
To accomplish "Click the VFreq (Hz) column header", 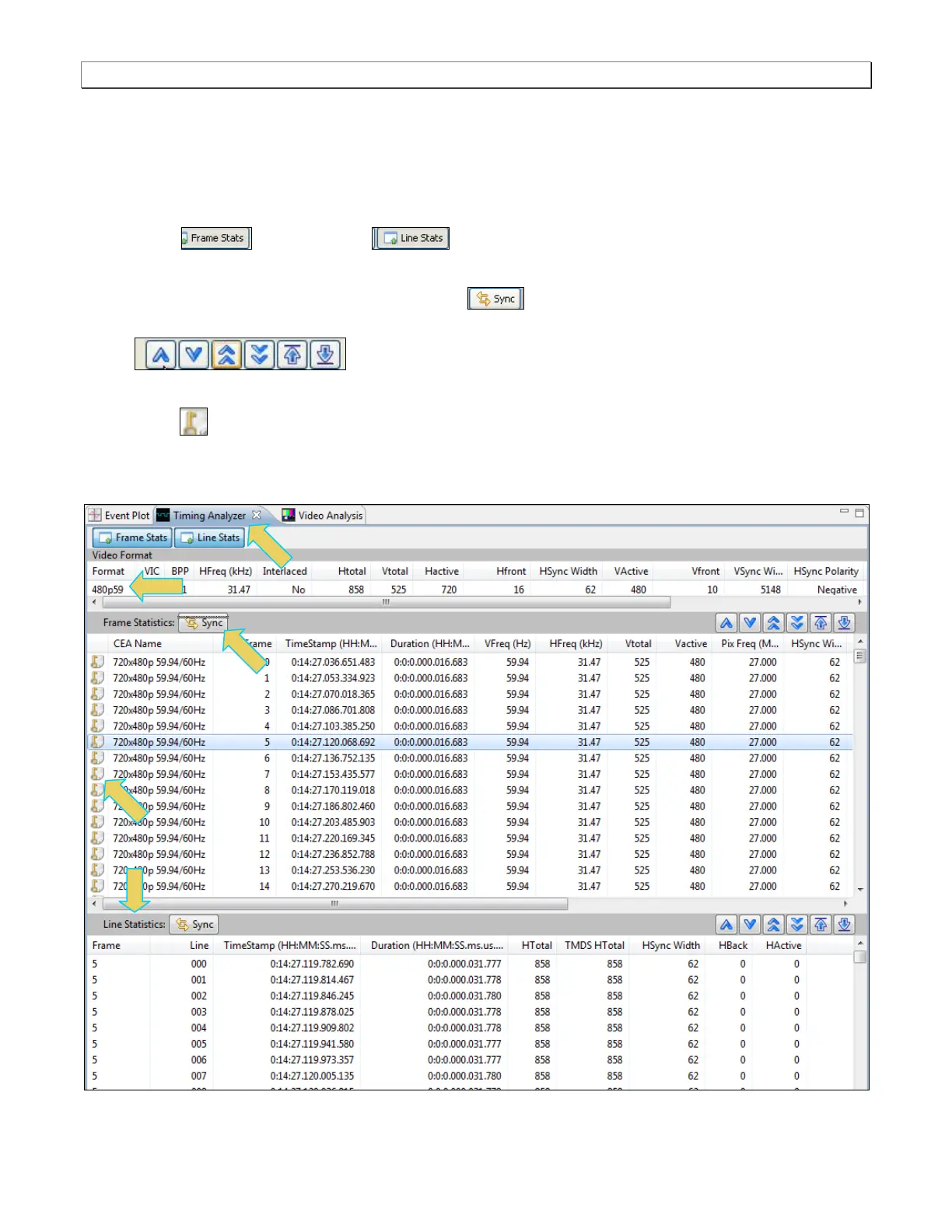I will click(507, 644).
